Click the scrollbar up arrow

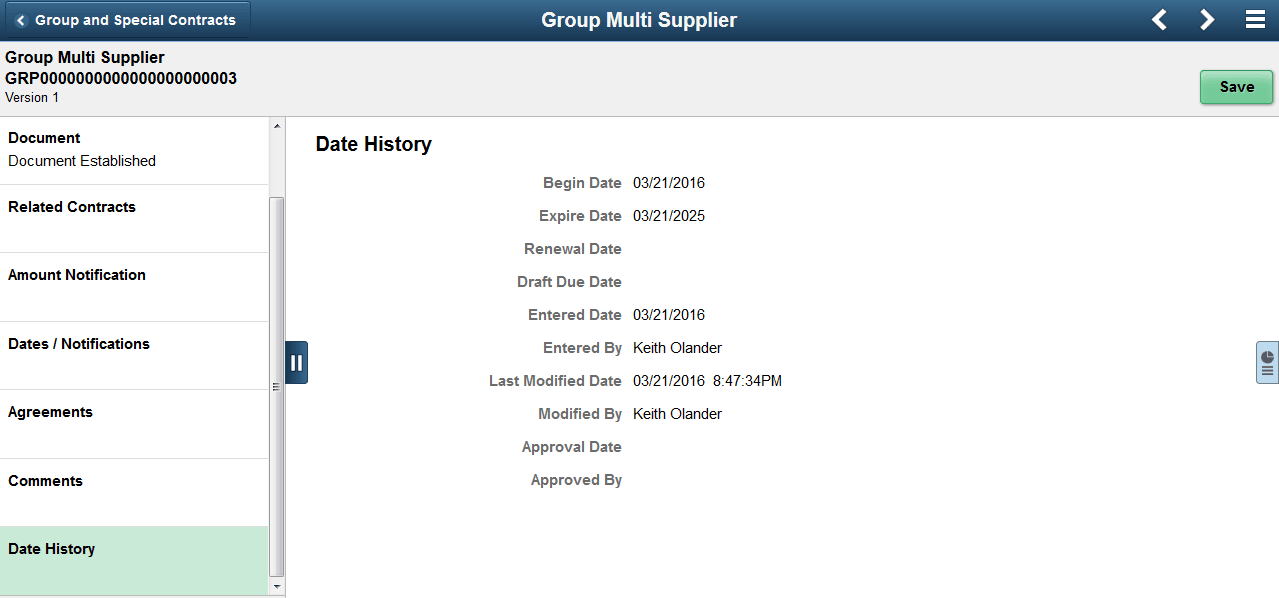coord(277,125)
